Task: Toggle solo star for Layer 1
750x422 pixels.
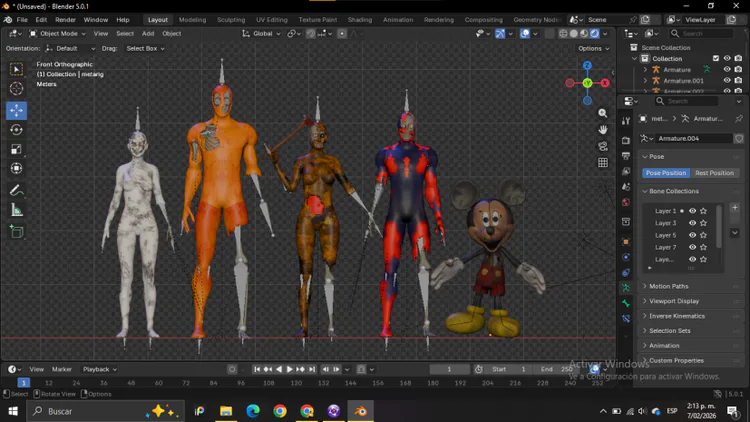Action: point(703,211)
